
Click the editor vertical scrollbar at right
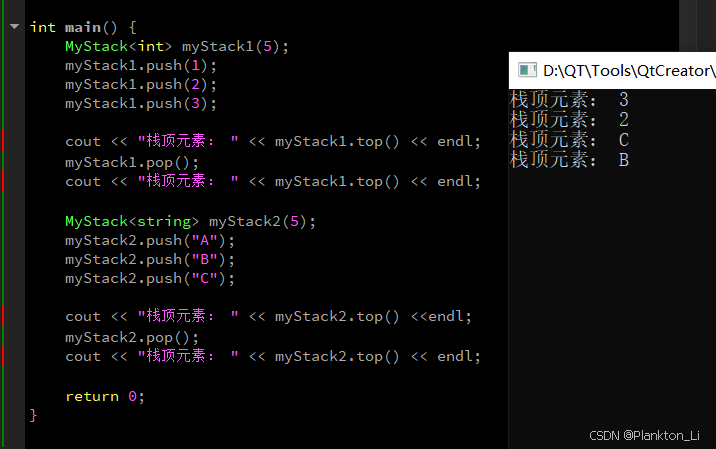click(687, 26)
